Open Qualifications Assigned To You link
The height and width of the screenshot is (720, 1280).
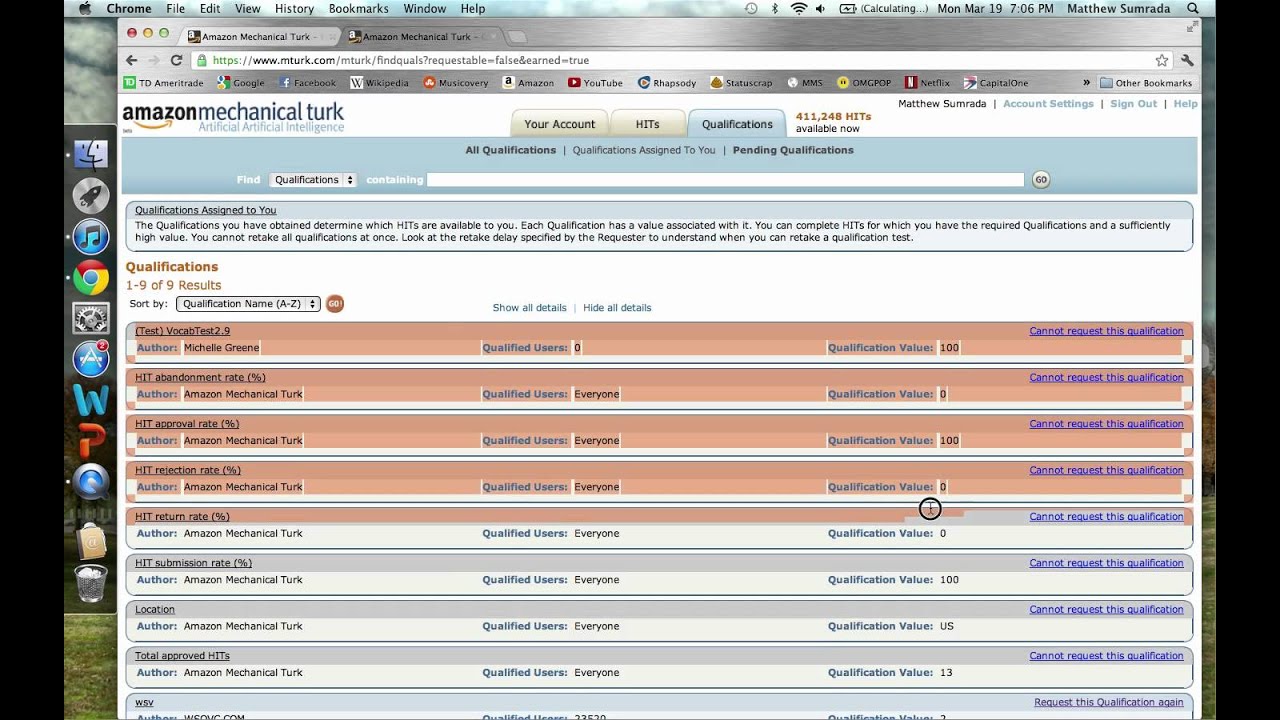[x=644, y=150]
